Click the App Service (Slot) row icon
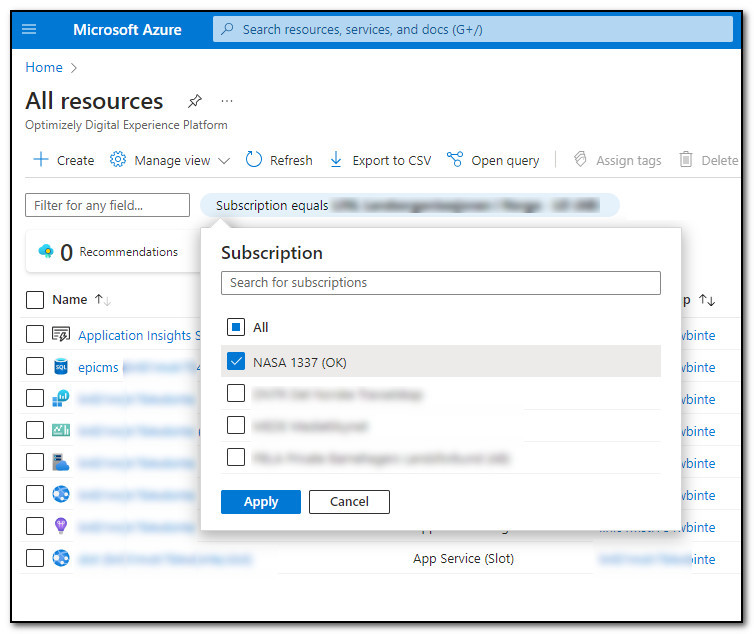This screenshot has height=634, width=754. point(61,558)
